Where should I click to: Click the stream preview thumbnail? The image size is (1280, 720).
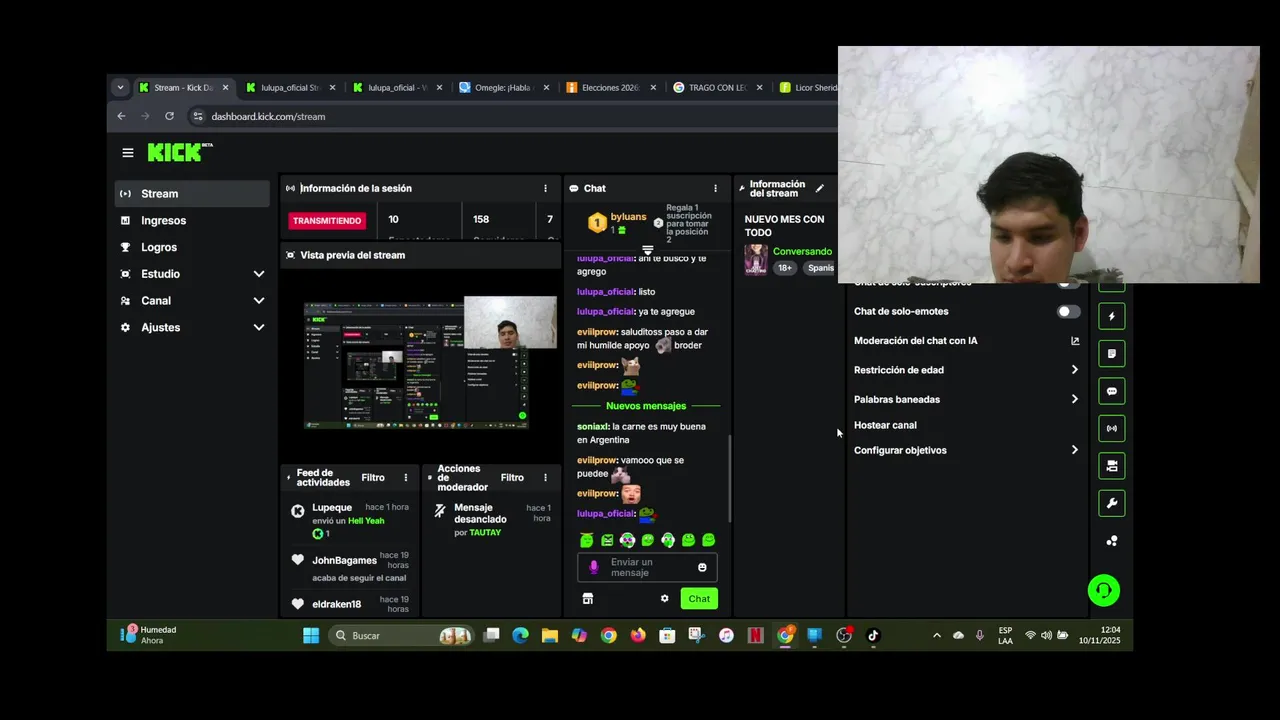click(430, 363)
